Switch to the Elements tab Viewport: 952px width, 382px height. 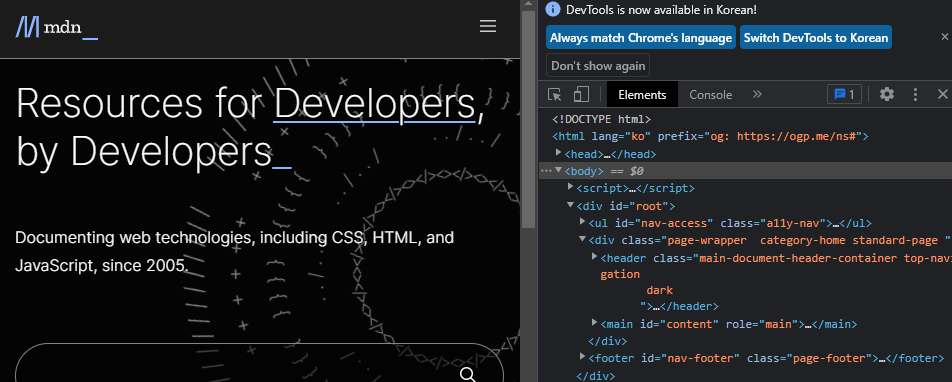point(642,95)
